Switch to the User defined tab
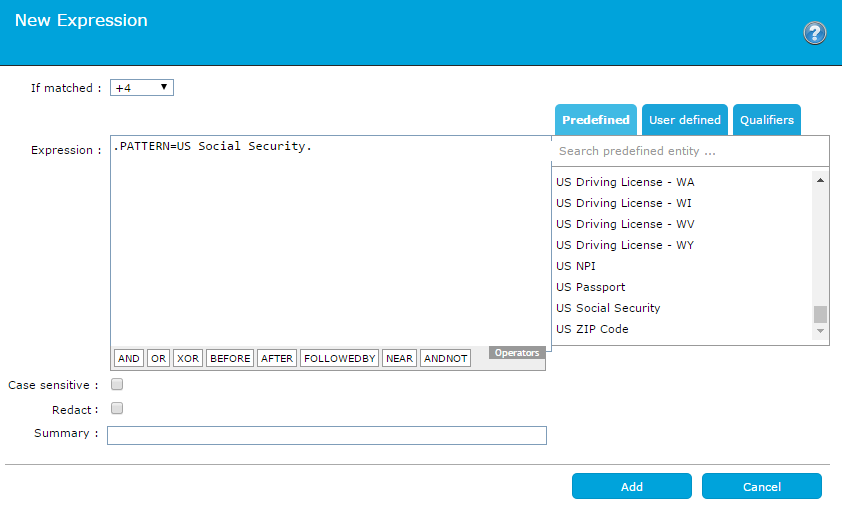842x515 pixels. [684, 120]
